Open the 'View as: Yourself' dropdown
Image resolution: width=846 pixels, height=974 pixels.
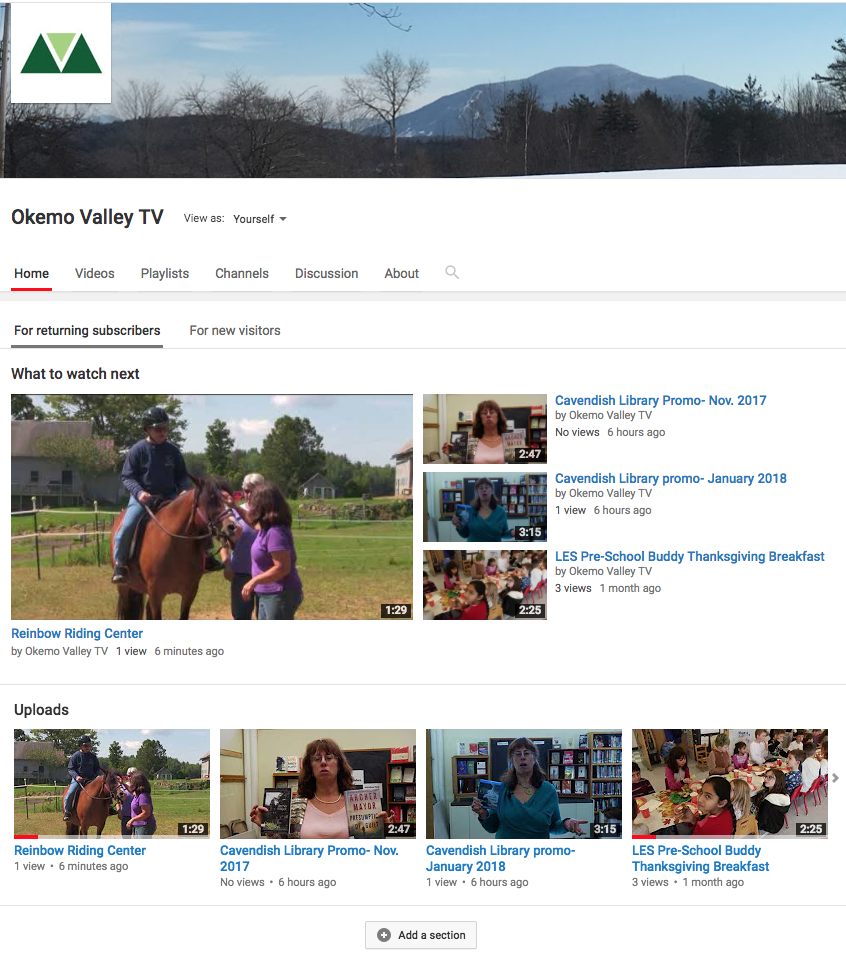(259, 219)
